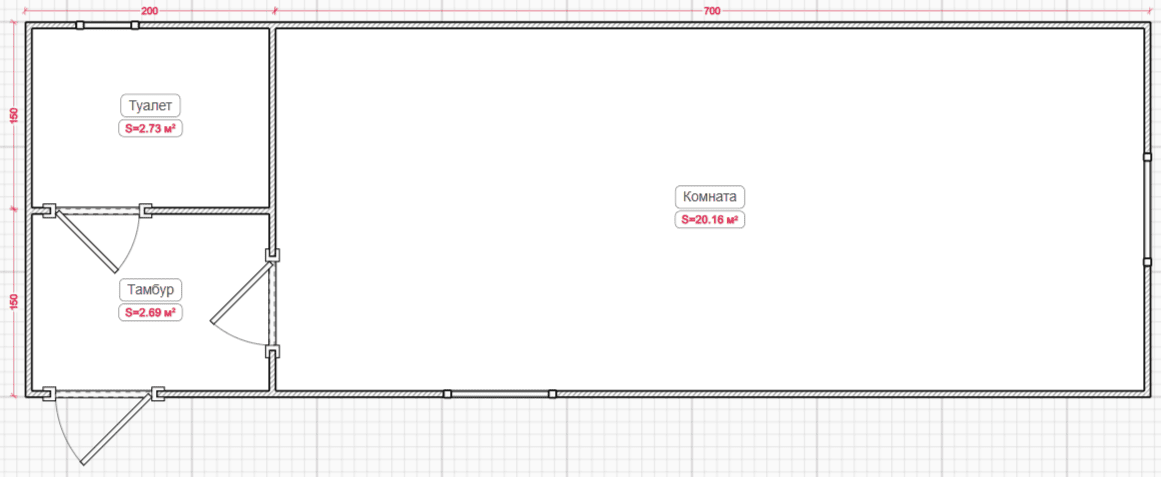Select the window in Комната right wall
Image resolution: width=1161 pixels, height=477 pixels.
click(x=1147, y=210)
